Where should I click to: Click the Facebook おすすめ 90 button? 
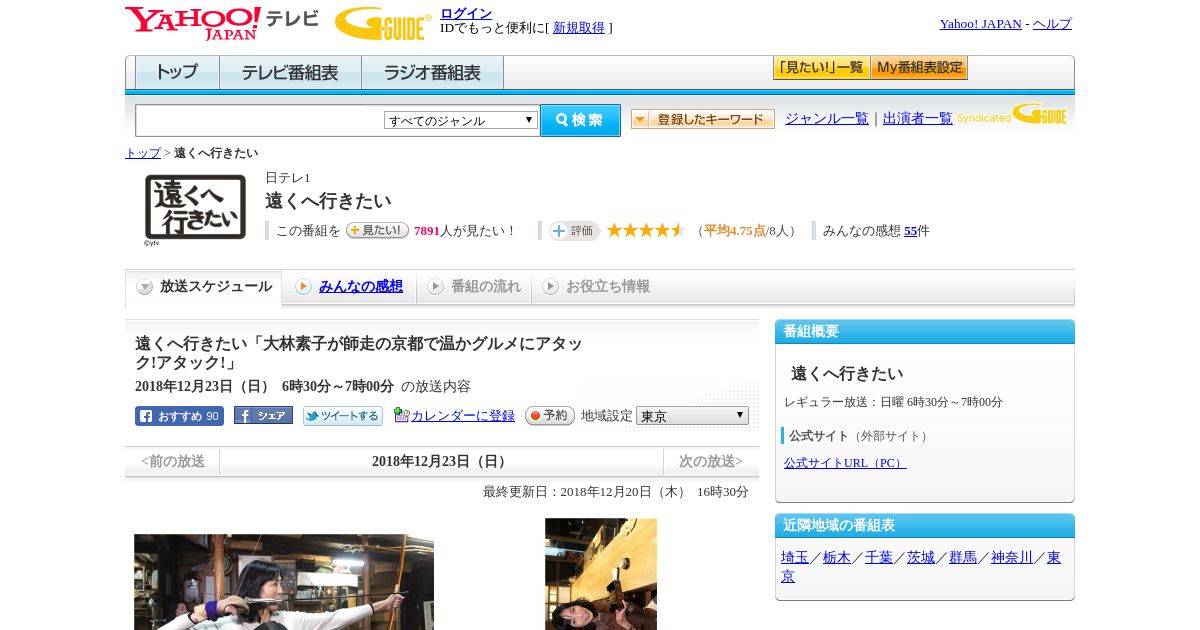tap(179, 416)
